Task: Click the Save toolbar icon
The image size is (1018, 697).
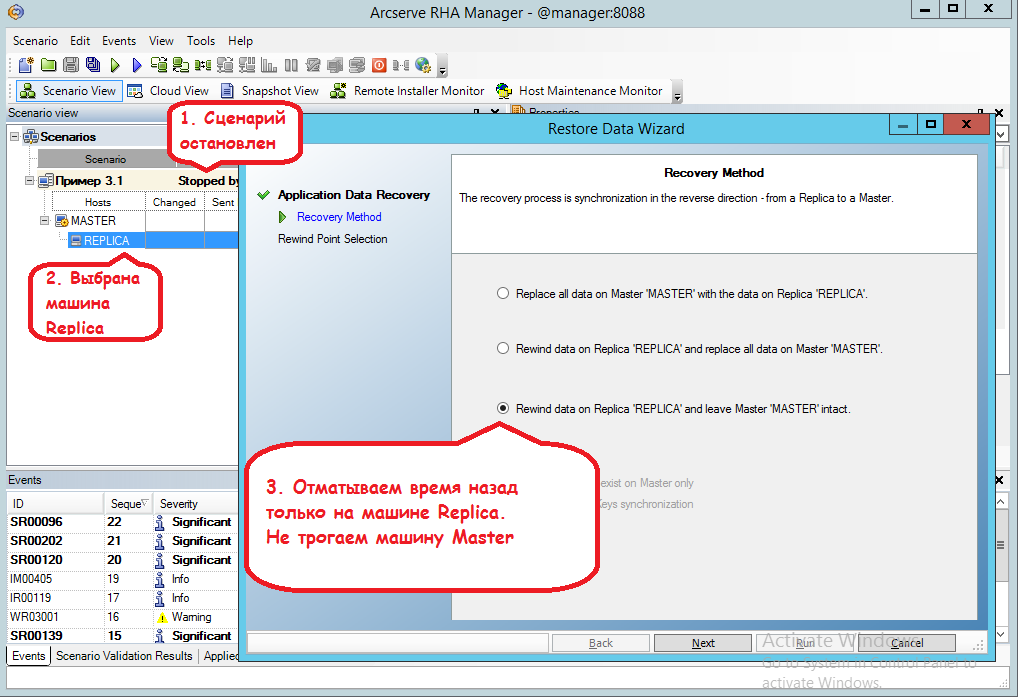Action: coord(71,65)
